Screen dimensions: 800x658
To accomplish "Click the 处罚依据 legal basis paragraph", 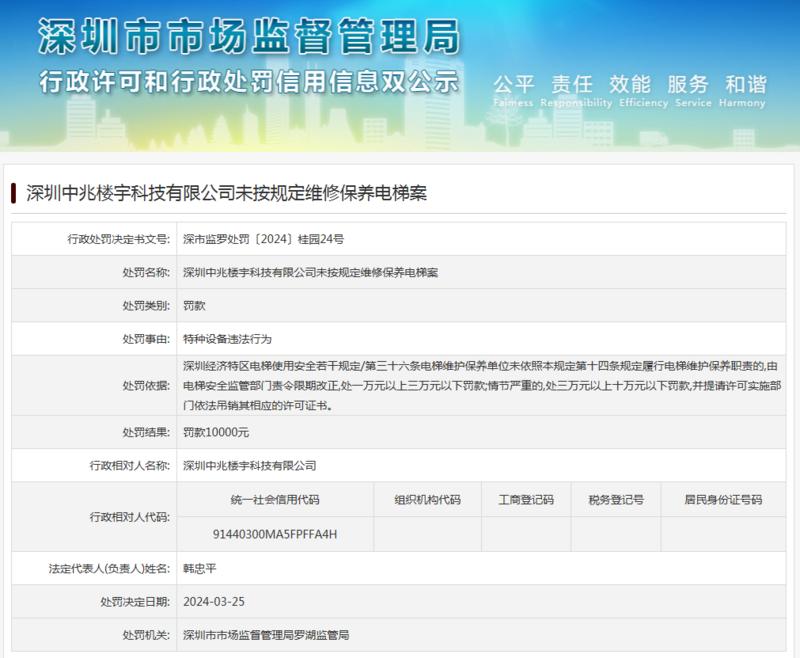I will click(x=481, y=386).
